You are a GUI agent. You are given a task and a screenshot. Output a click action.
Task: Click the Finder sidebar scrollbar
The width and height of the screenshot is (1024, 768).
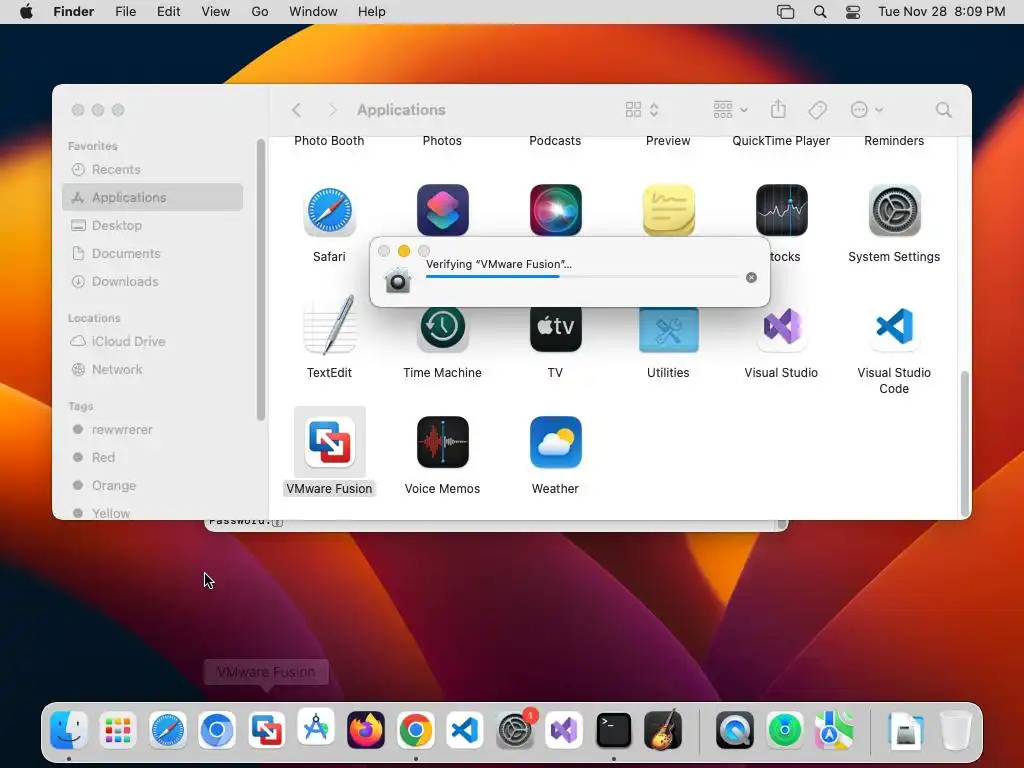click(261, 280)
